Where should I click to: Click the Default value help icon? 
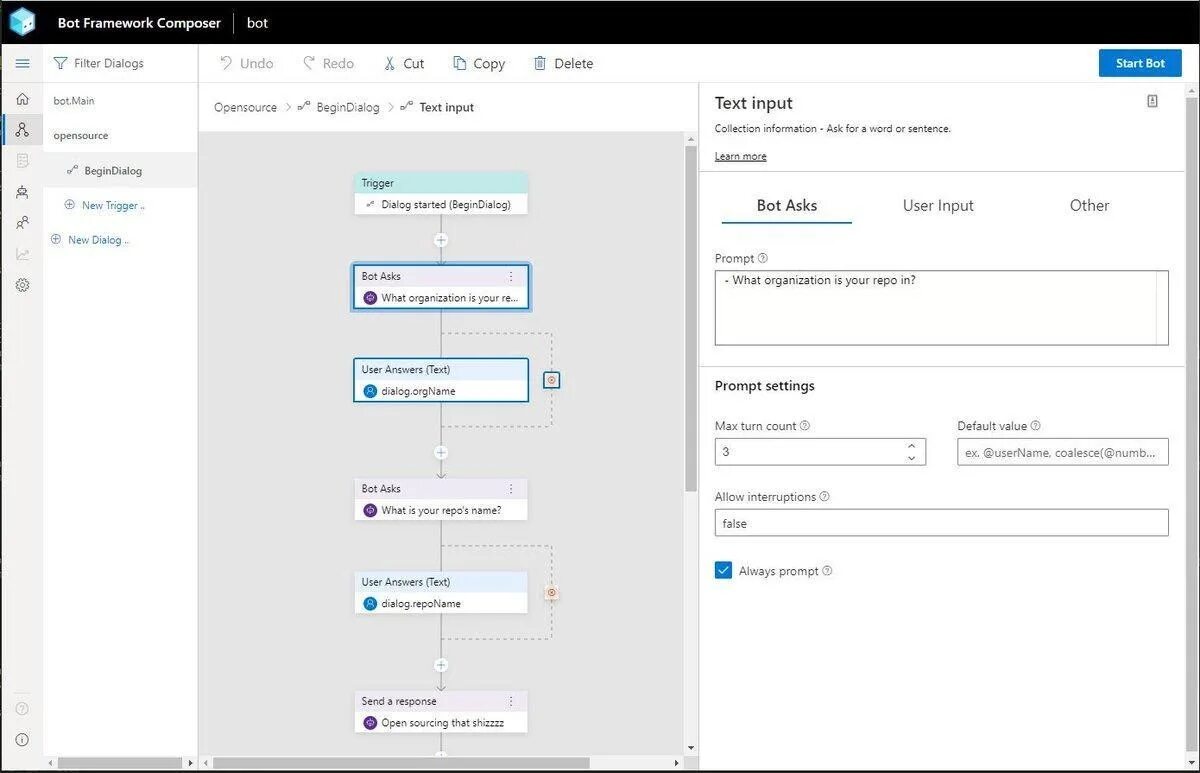tap(1035, 425)
